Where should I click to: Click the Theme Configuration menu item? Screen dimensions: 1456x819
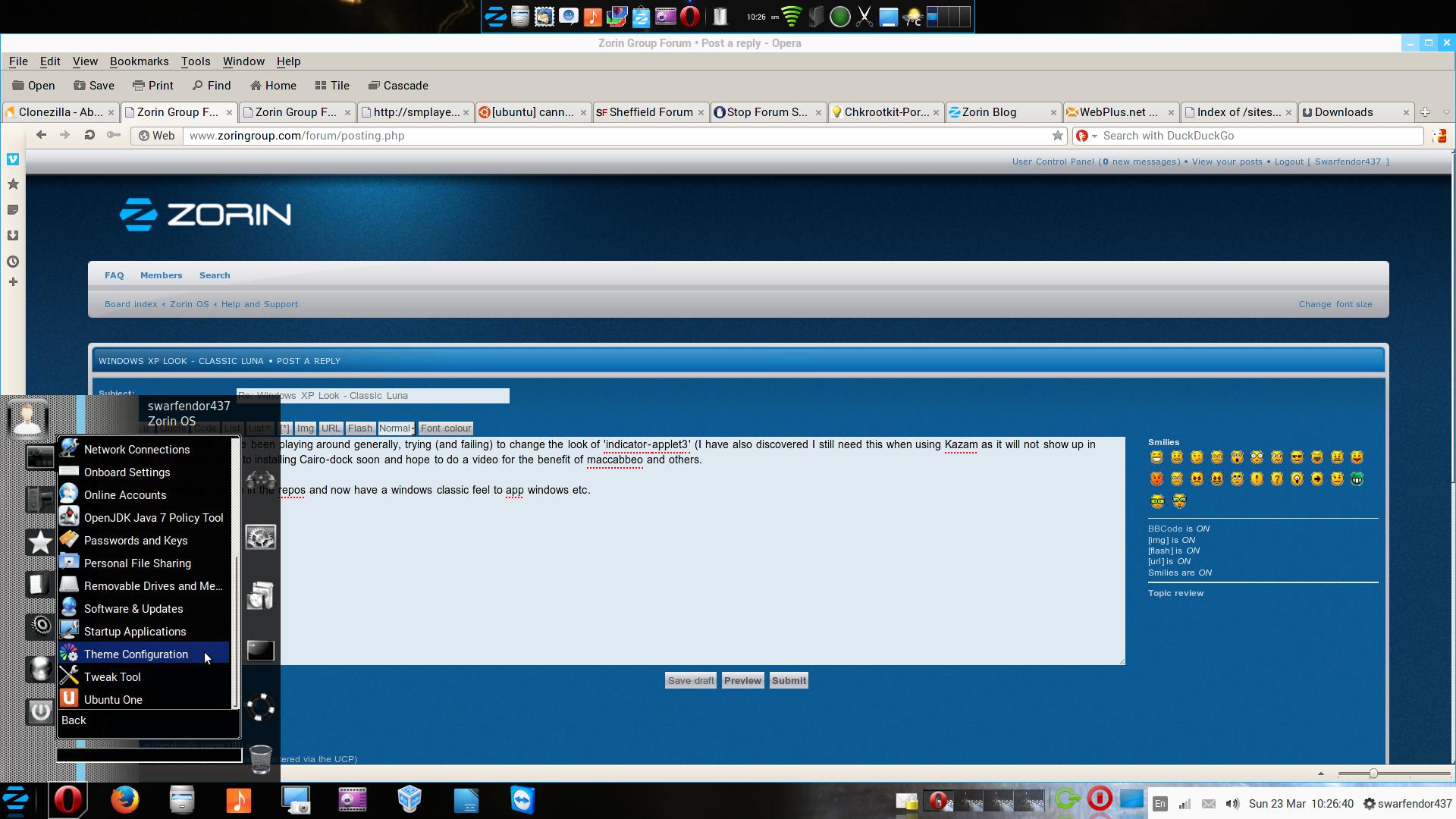(x=135, y=653)
